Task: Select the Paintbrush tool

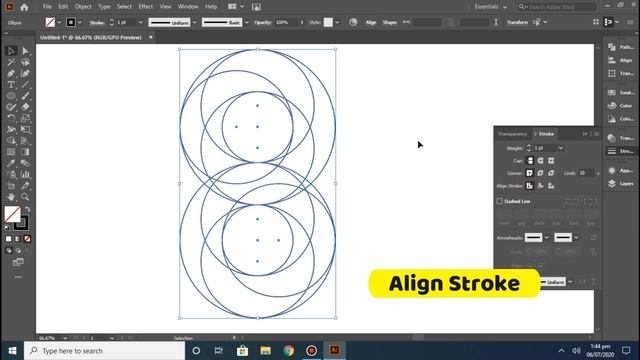Action: 25,96
